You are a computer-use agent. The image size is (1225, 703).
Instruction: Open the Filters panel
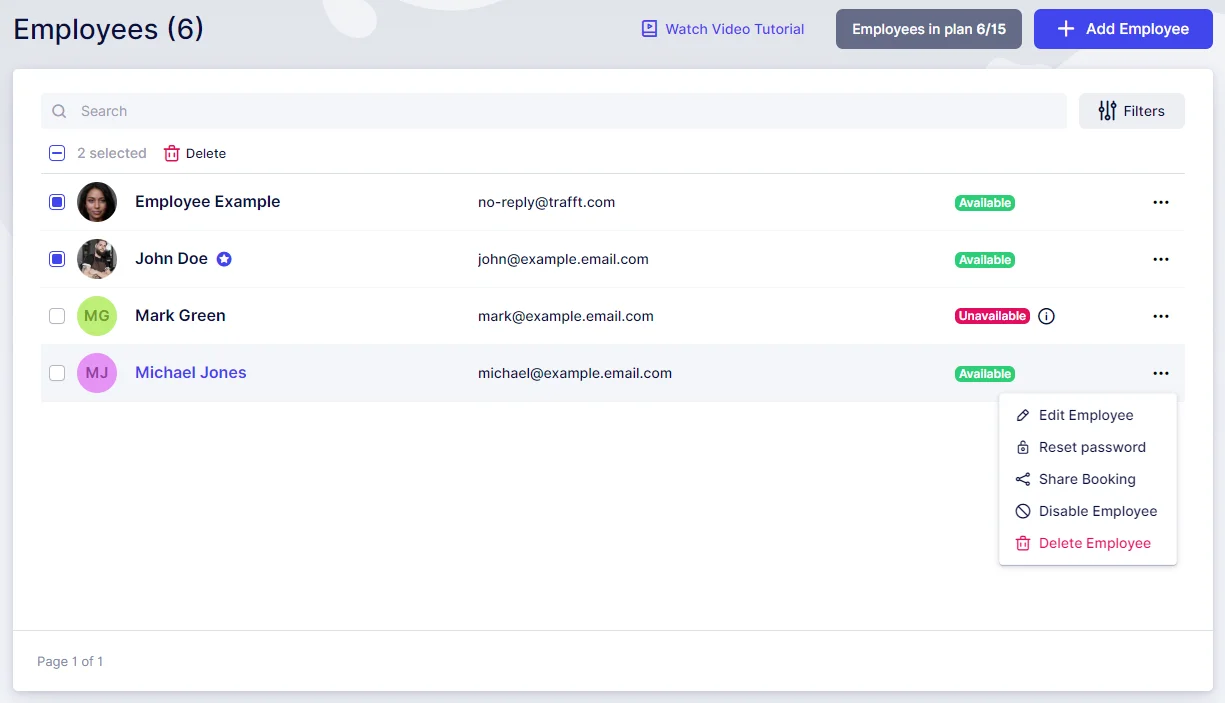coord(1131,111)
